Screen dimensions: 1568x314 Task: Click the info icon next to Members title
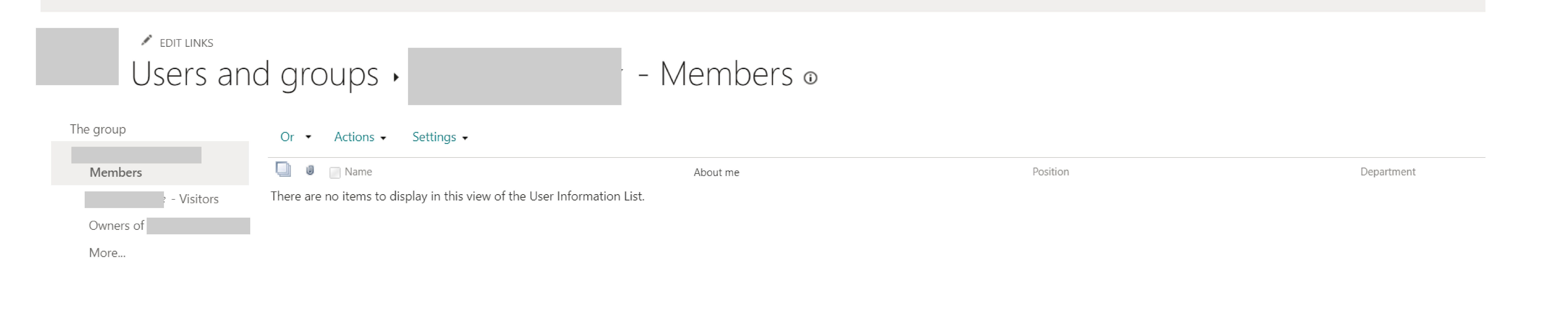tap(810, 78)
